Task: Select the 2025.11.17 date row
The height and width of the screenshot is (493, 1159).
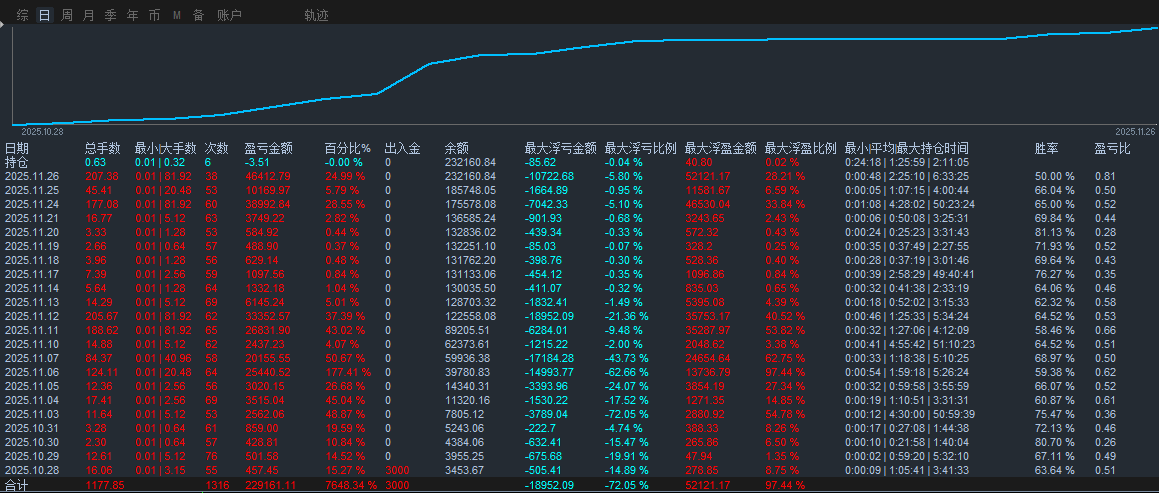Action: [x=580, y=274]
